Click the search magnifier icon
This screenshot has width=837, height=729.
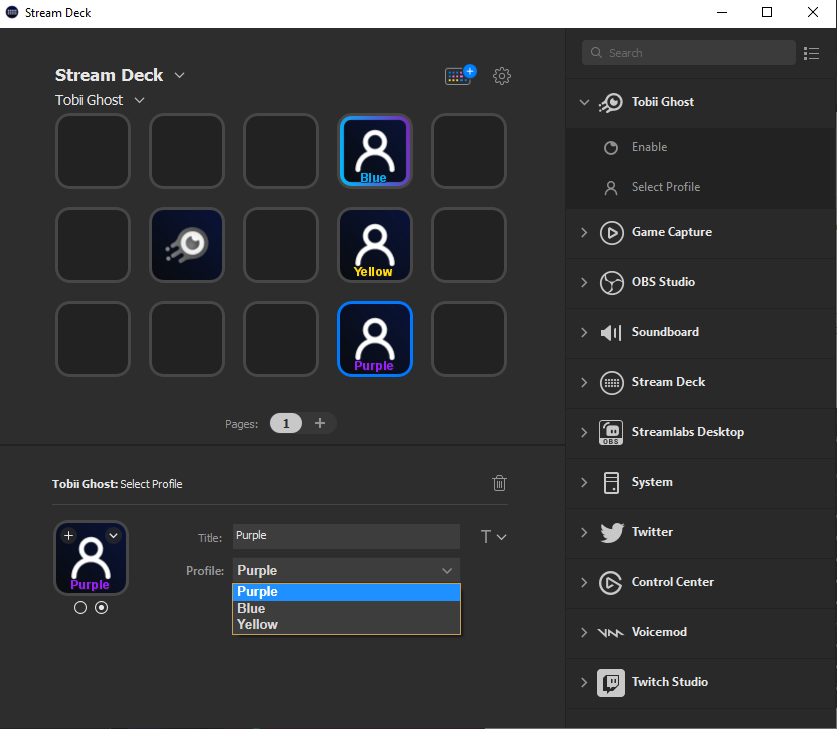click(596, 52)
